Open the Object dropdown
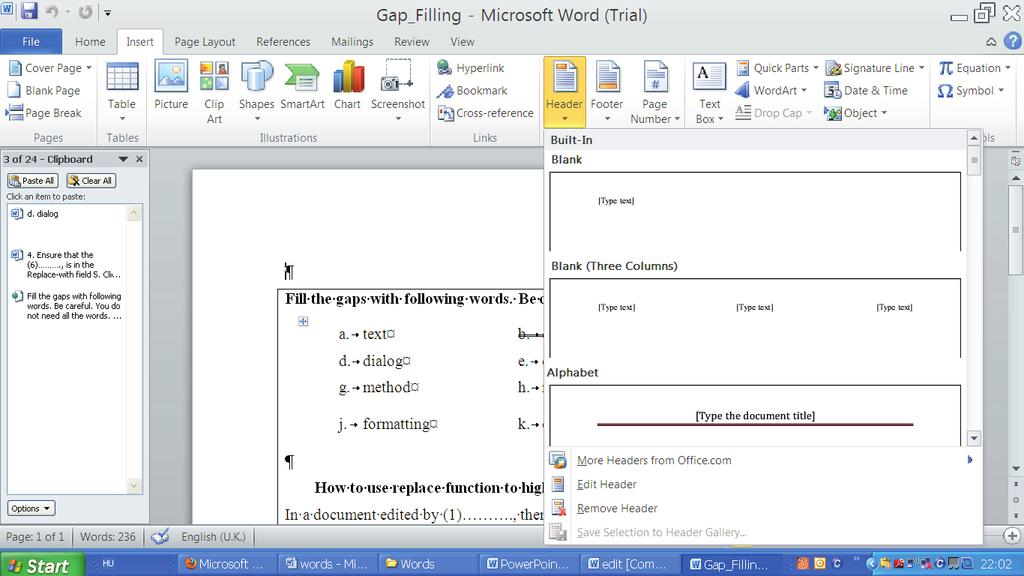 tap(856, 113)
